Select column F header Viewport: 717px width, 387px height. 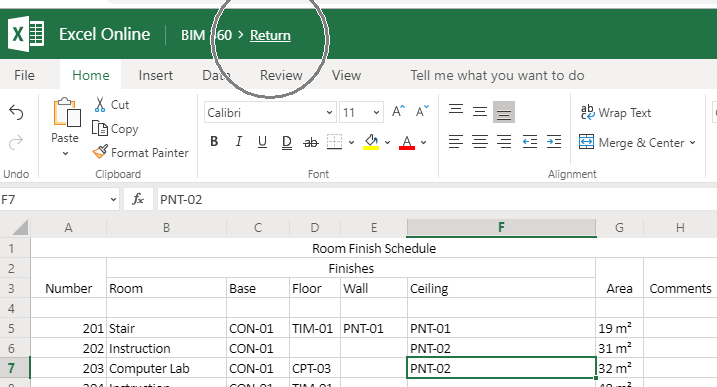[501, 227]
